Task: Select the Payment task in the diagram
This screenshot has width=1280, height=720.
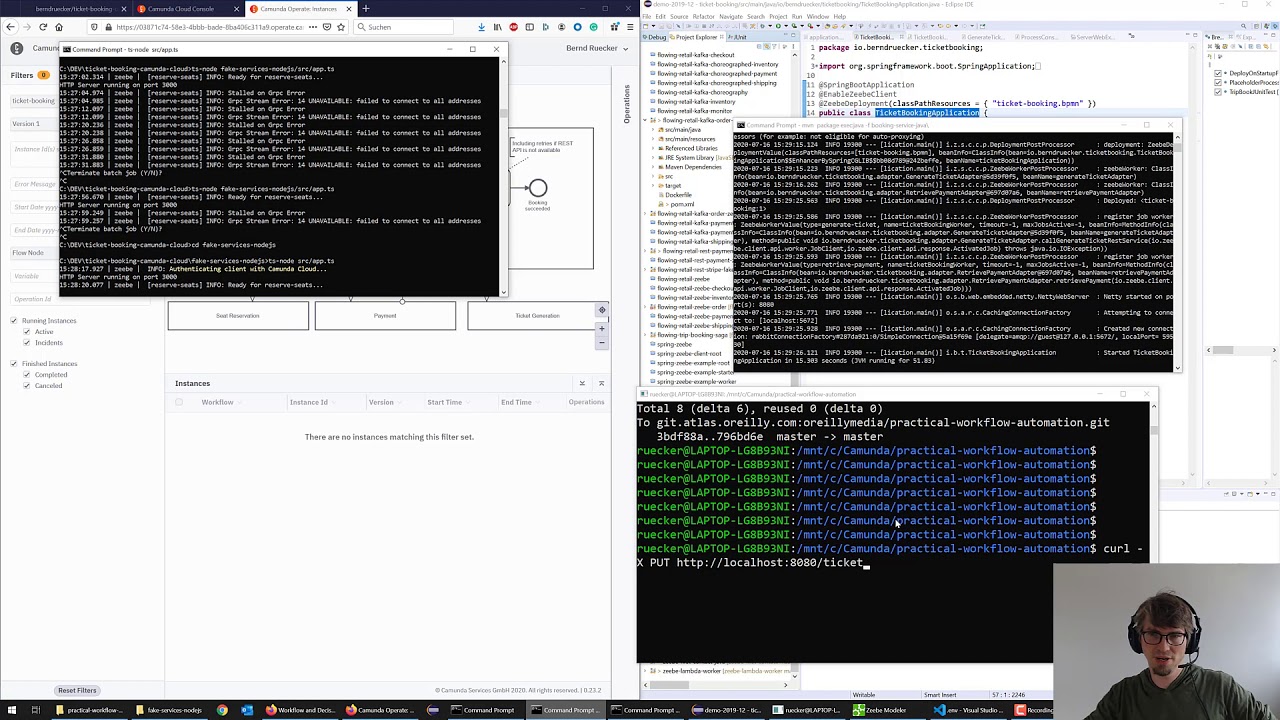Action: (385, 316)
